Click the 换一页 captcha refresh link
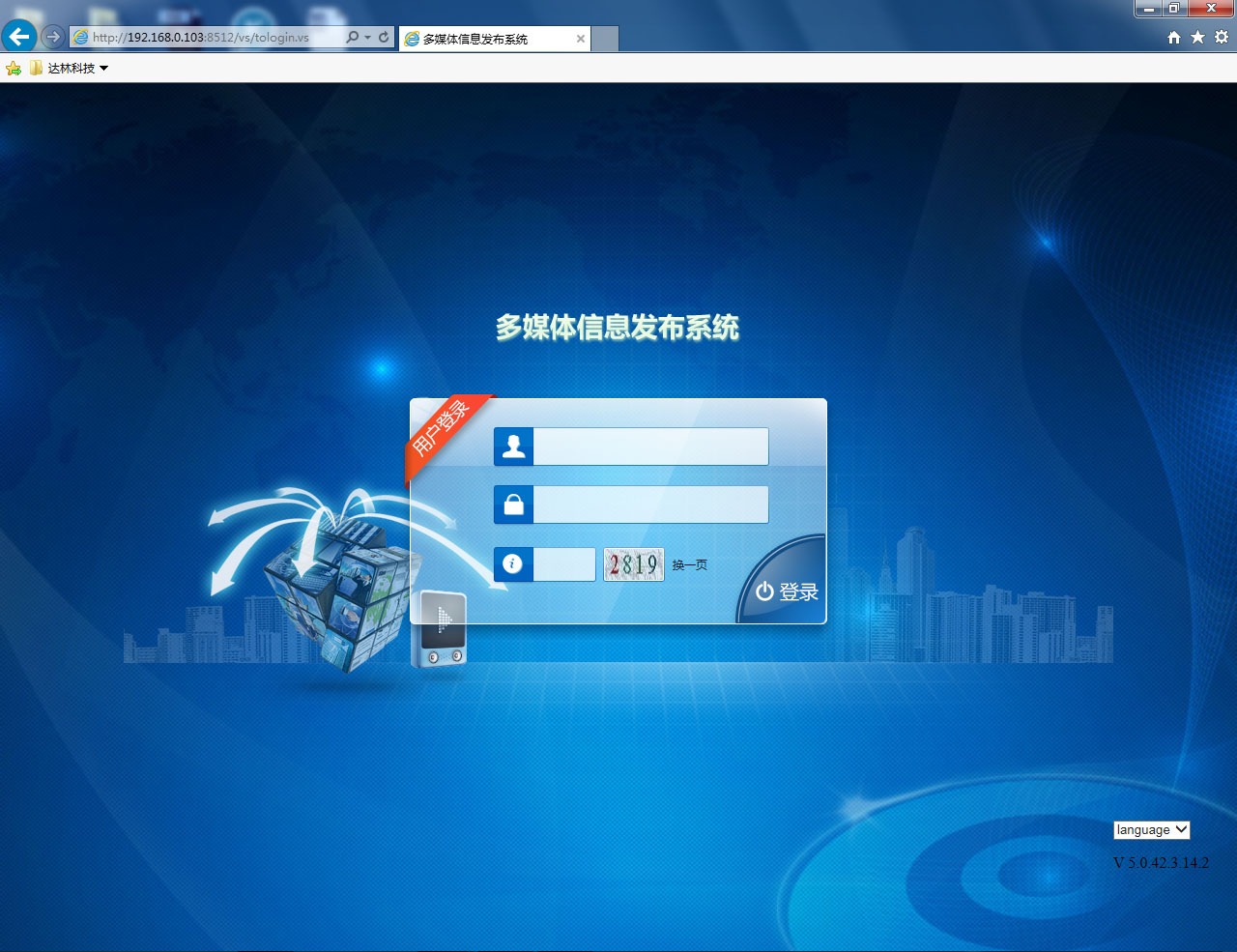Image resolution: width=1237 pixels, height=952 pixels. pos(690,565)
